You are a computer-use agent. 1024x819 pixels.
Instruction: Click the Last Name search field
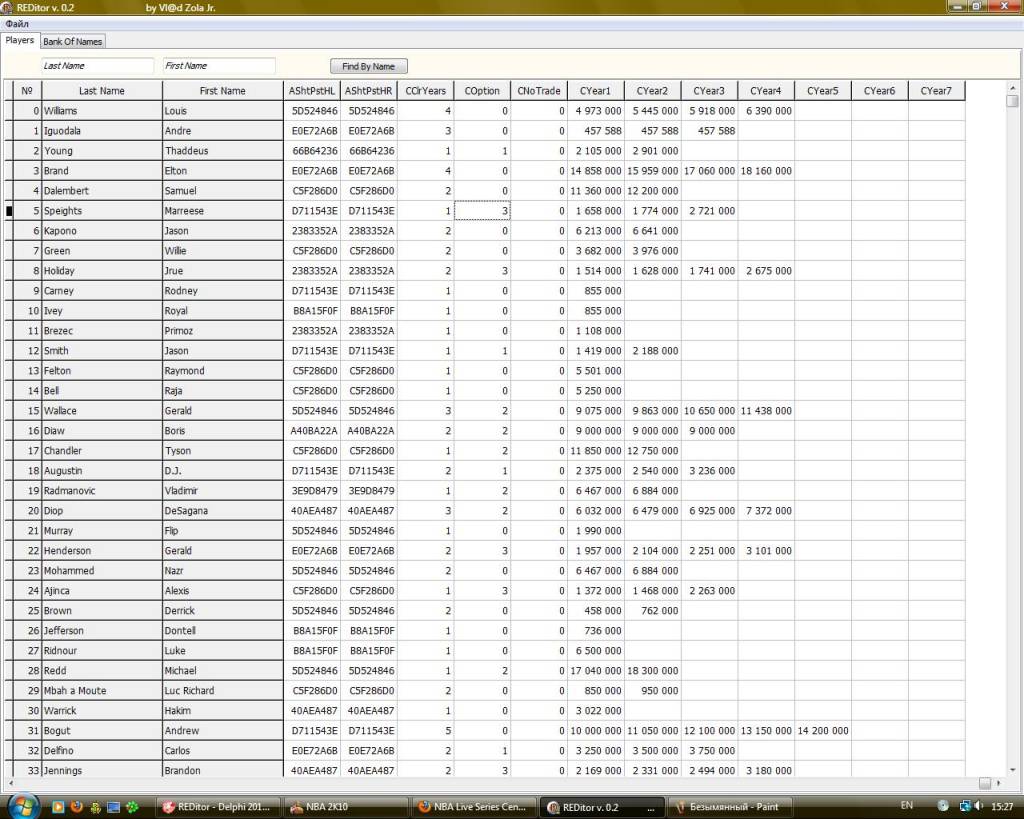pyautogui.click(x=97, y=66)
